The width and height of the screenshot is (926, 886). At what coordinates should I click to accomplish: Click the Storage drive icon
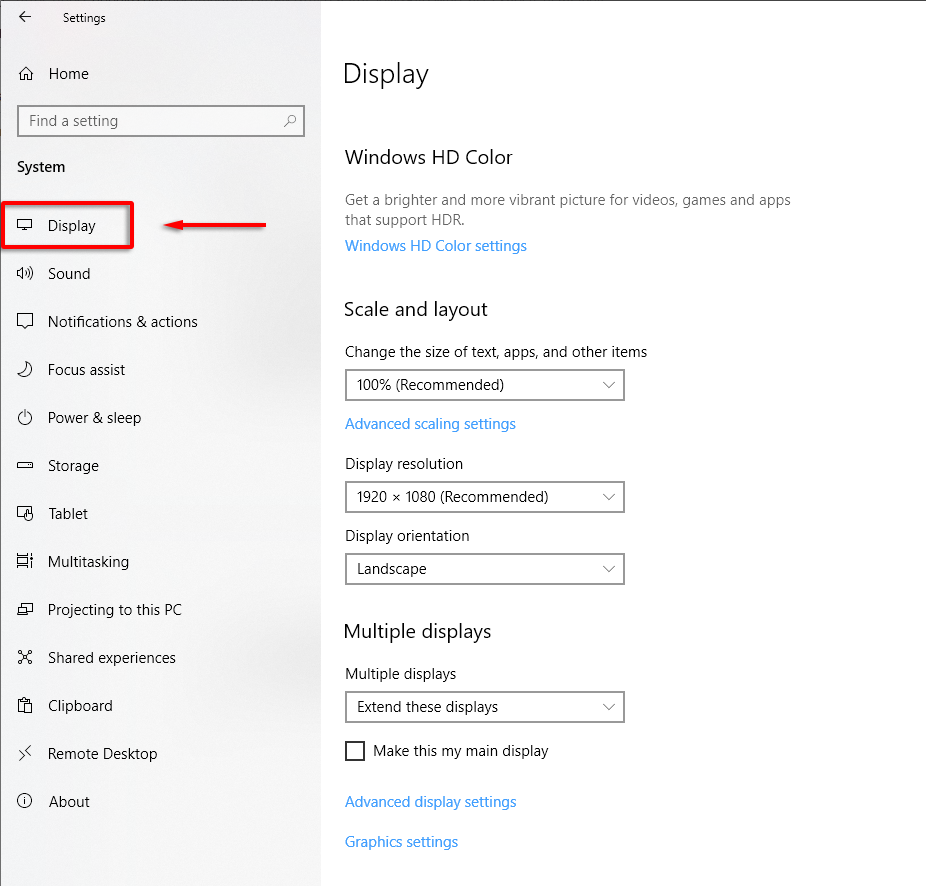[x=26, y=466]
